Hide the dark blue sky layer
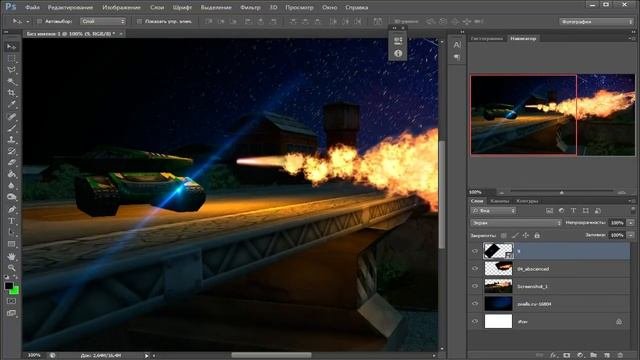The image size is (640, 360). point(475,304)
